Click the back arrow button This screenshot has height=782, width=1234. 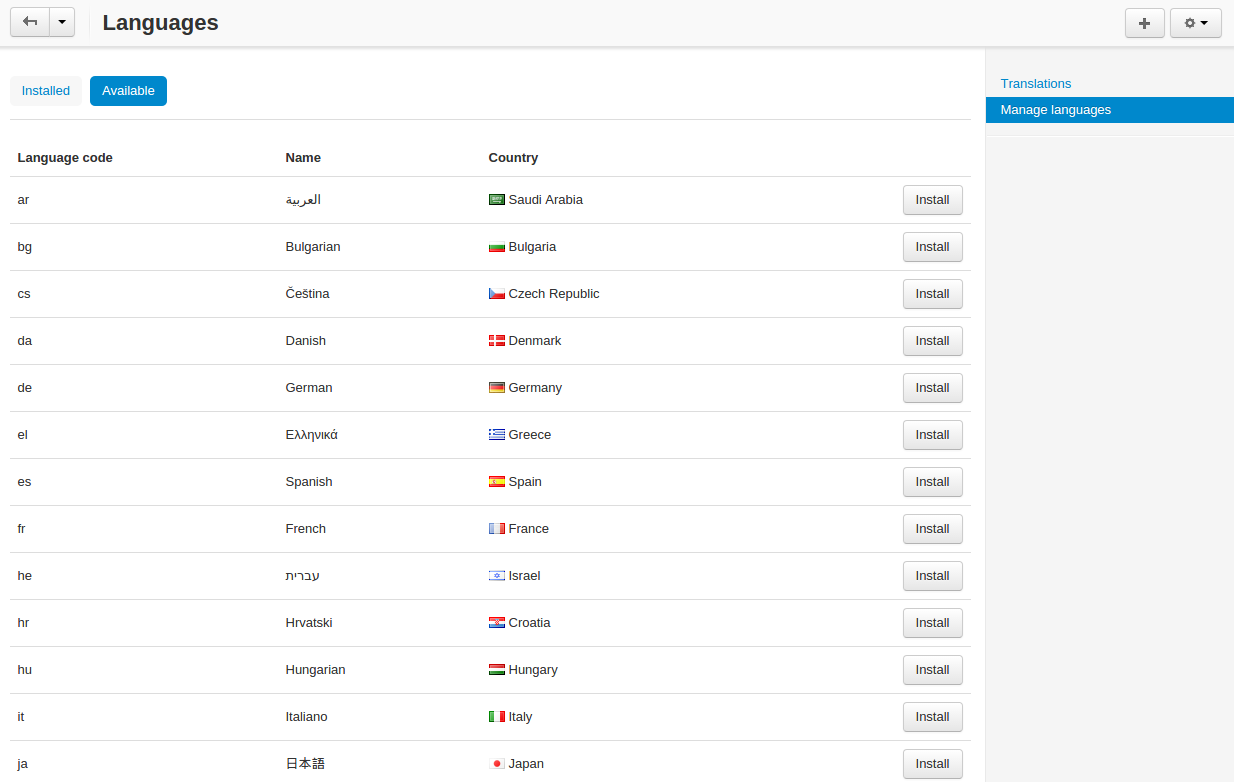(30, 22)
